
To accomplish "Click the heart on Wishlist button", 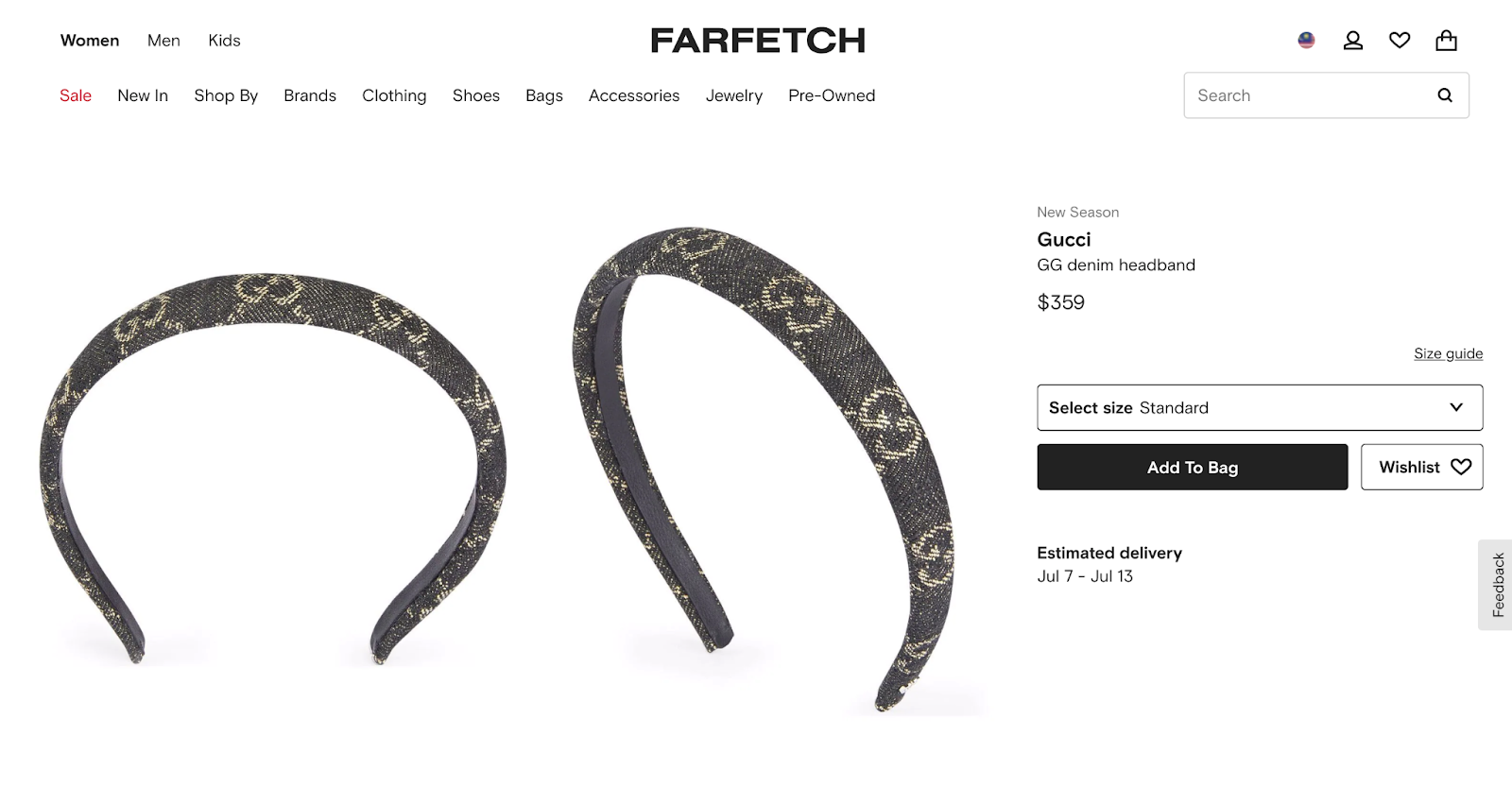I will [x=1461, y=467].
